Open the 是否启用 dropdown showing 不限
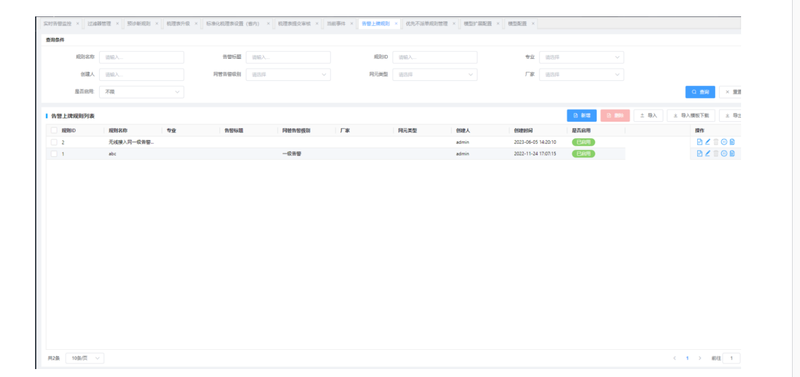Screen dimensions: 800x377 tap(142, 92)
